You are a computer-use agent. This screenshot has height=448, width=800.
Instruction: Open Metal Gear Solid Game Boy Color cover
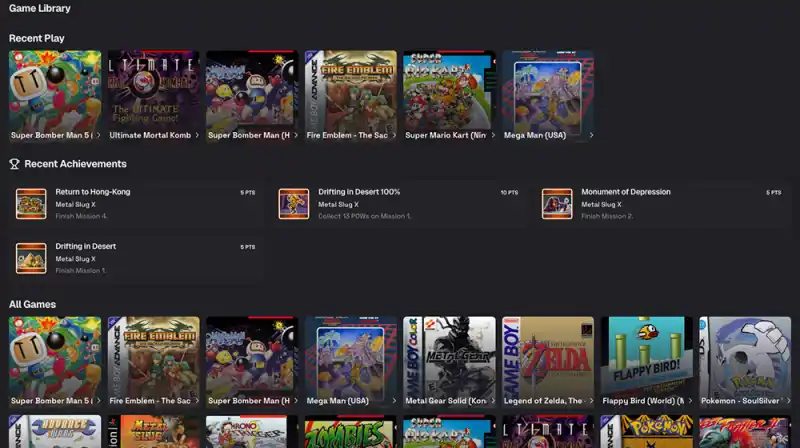pyautogui.click(x=449, y=362)
